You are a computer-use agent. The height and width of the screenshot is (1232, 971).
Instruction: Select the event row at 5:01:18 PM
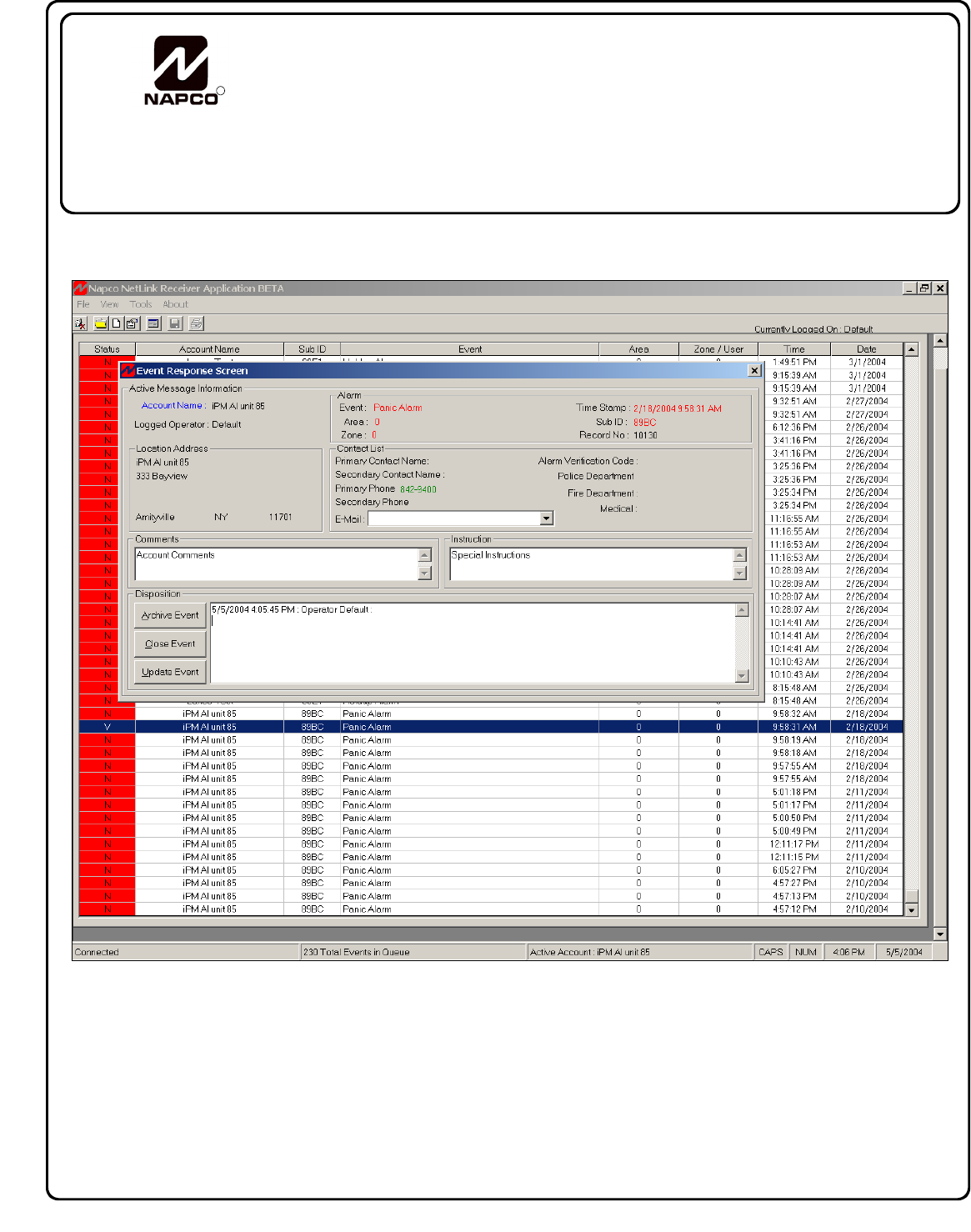[491, 792]
